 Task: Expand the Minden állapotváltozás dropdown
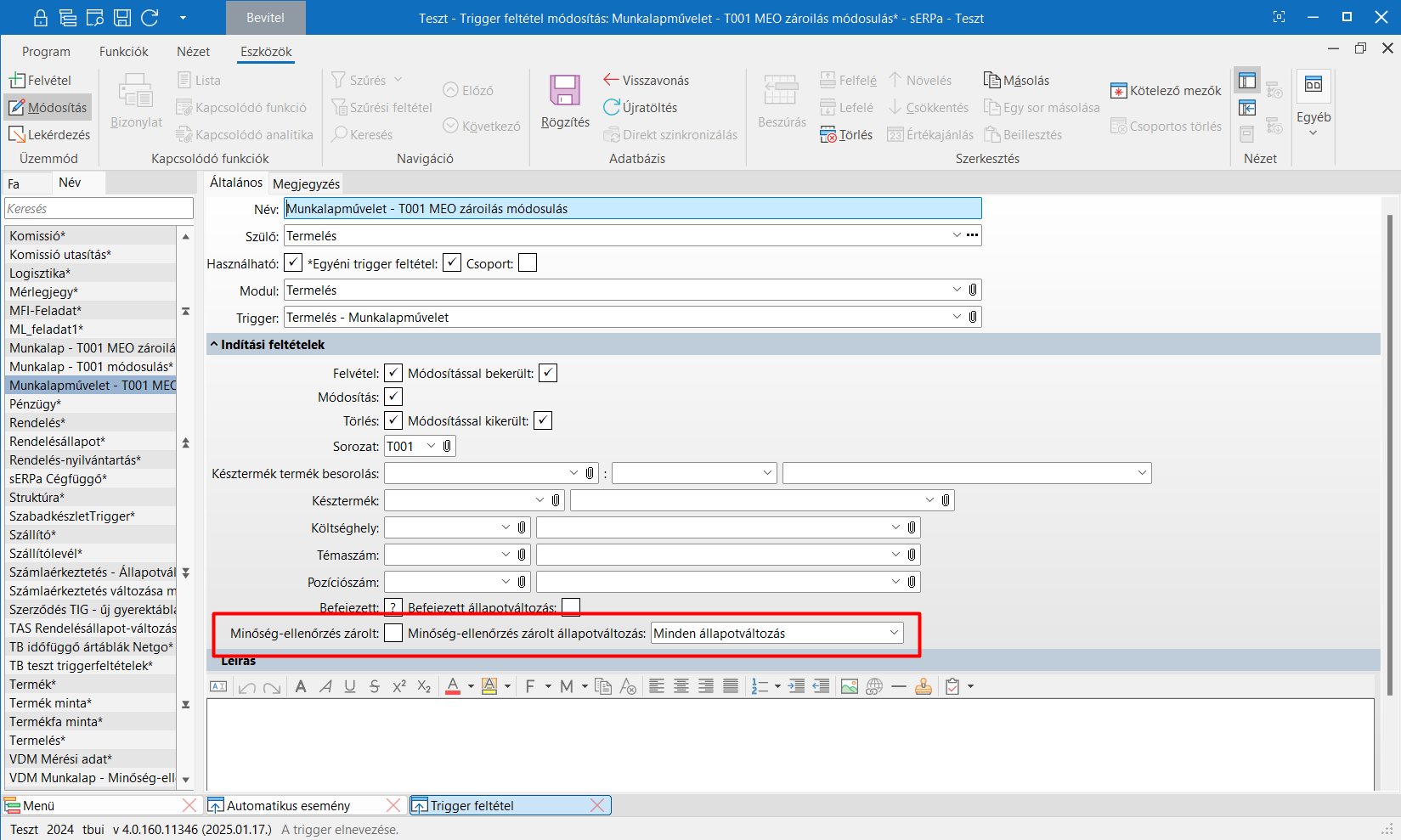[x=894, y=633]
